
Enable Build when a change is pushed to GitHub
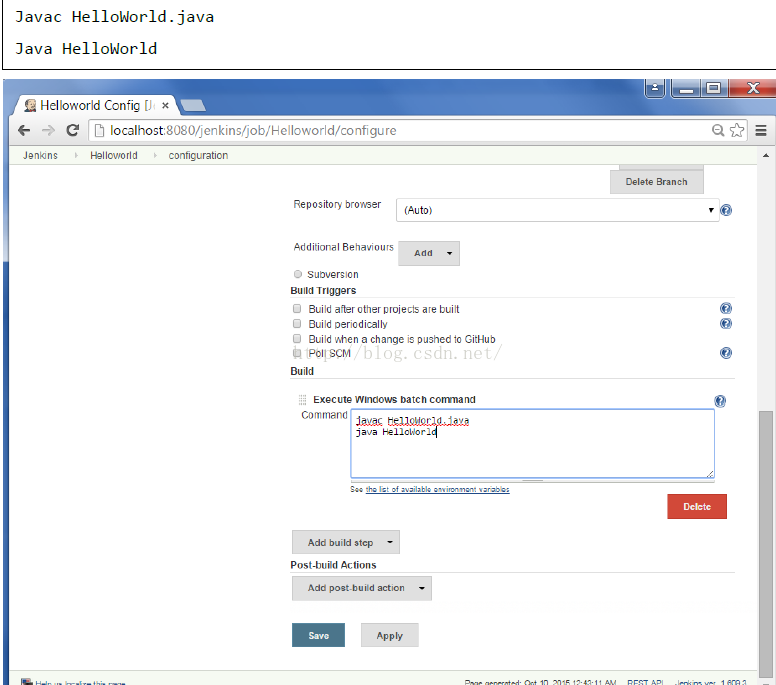coord(297,339)
